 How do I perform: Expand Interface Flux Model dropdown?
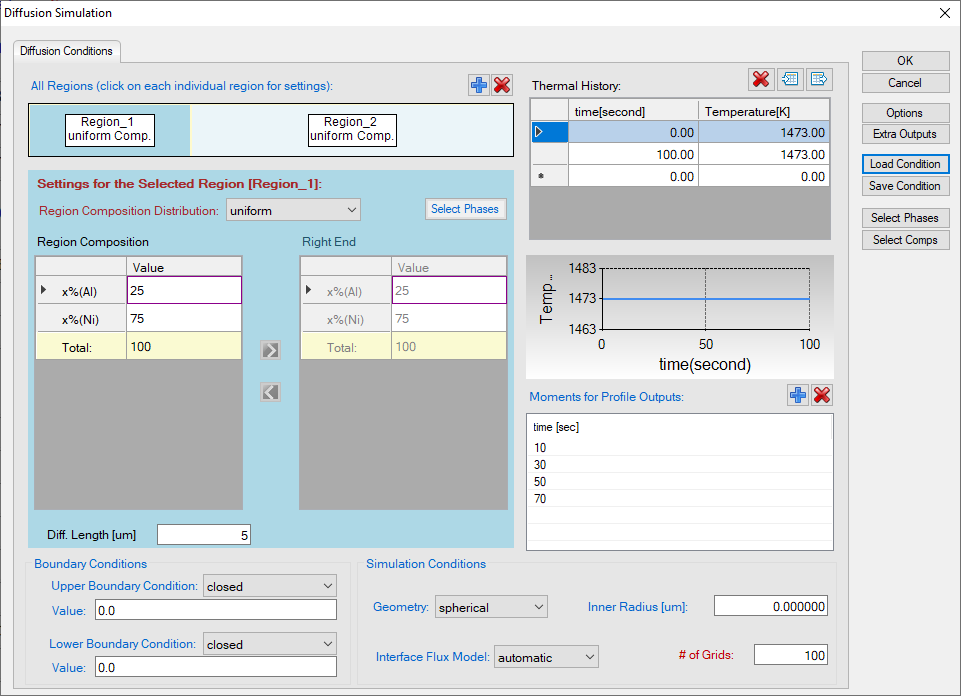point(546,657)
